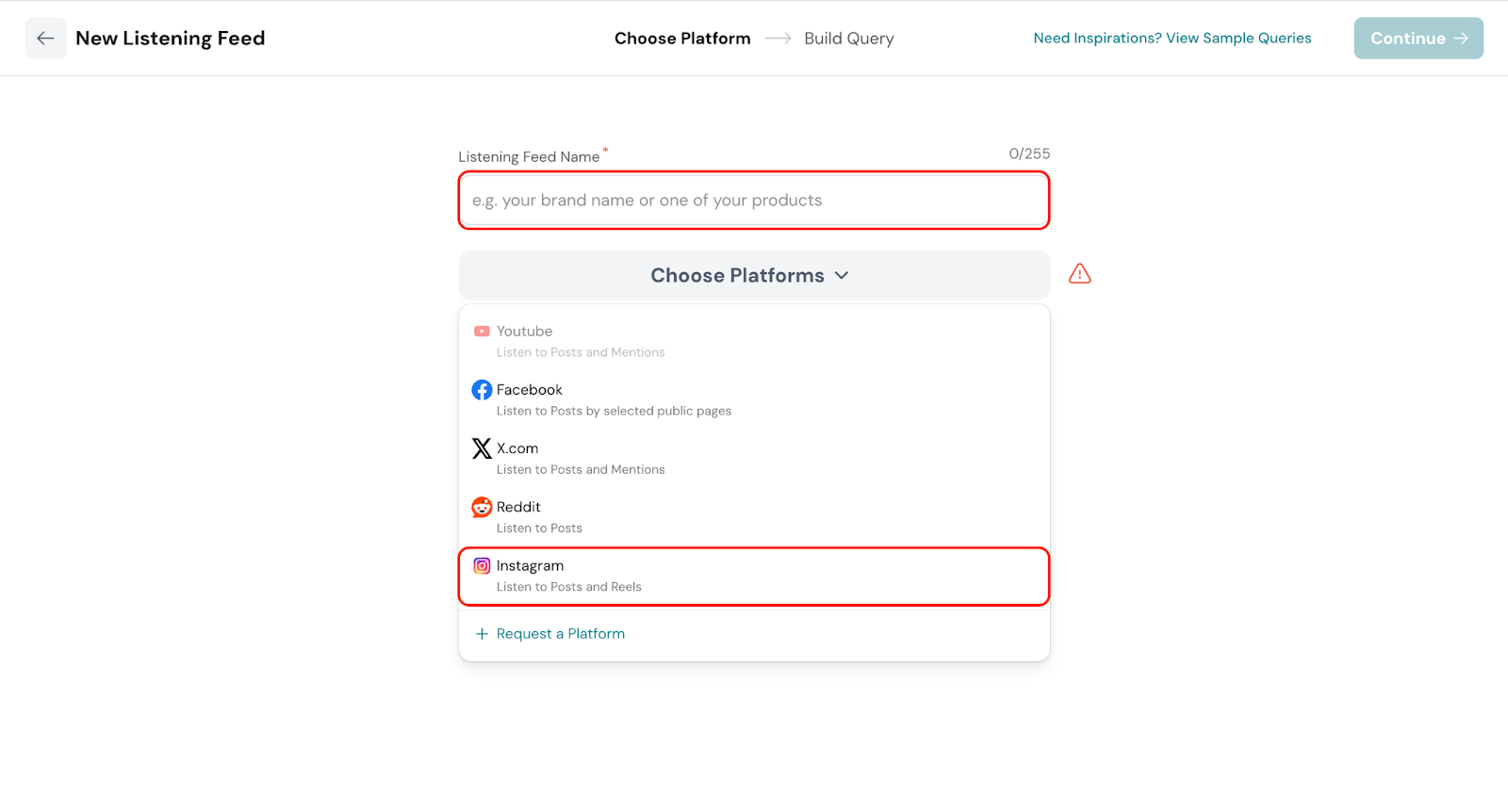1508x812 pixels.
Task: Click the Facebook logo icon
Action: 482,390
